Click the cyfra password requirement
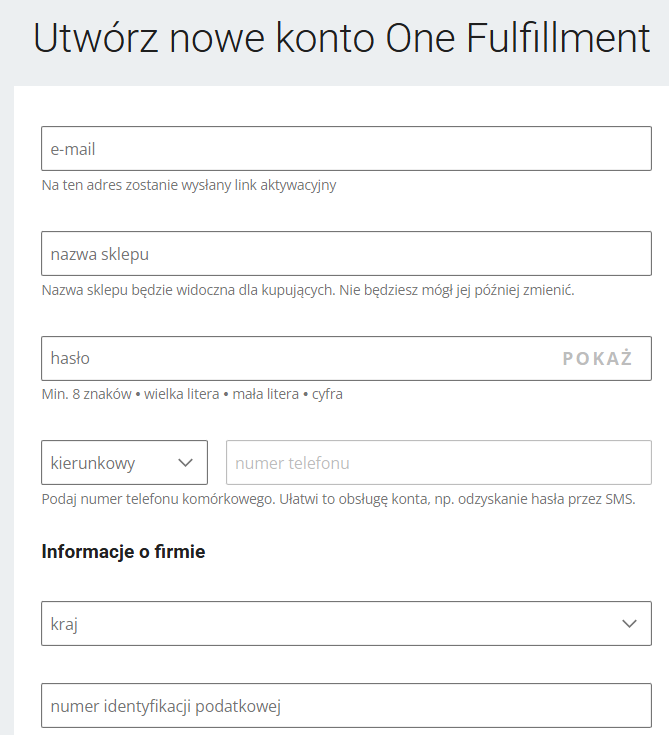This screenshot has height=735, width=669. coord(327,394)
